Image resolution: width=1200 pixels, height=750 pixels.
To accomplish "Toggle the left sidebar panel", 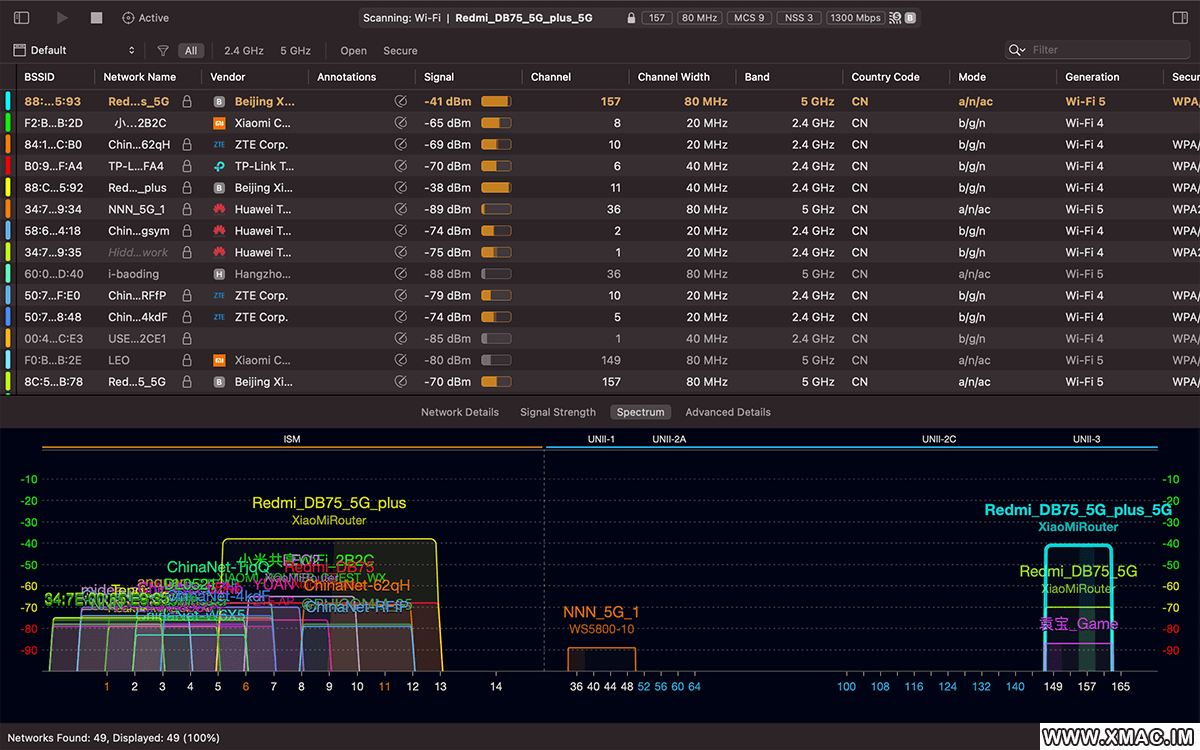I will tap(21, 18).
